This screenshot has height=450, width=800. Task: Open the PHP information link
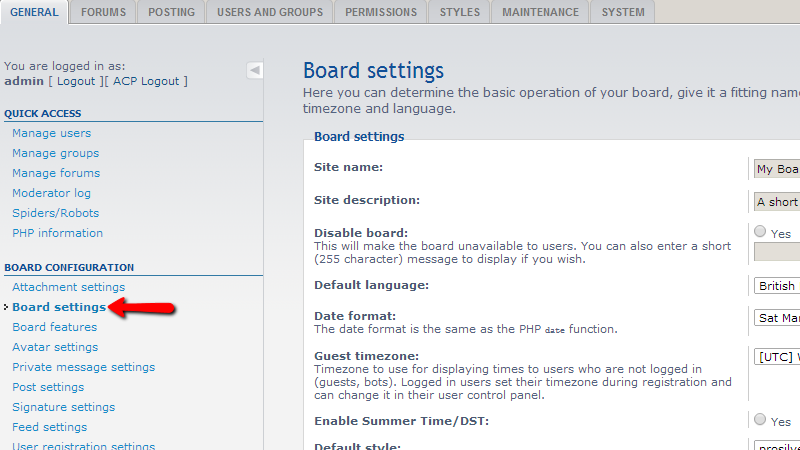[57, 233]
